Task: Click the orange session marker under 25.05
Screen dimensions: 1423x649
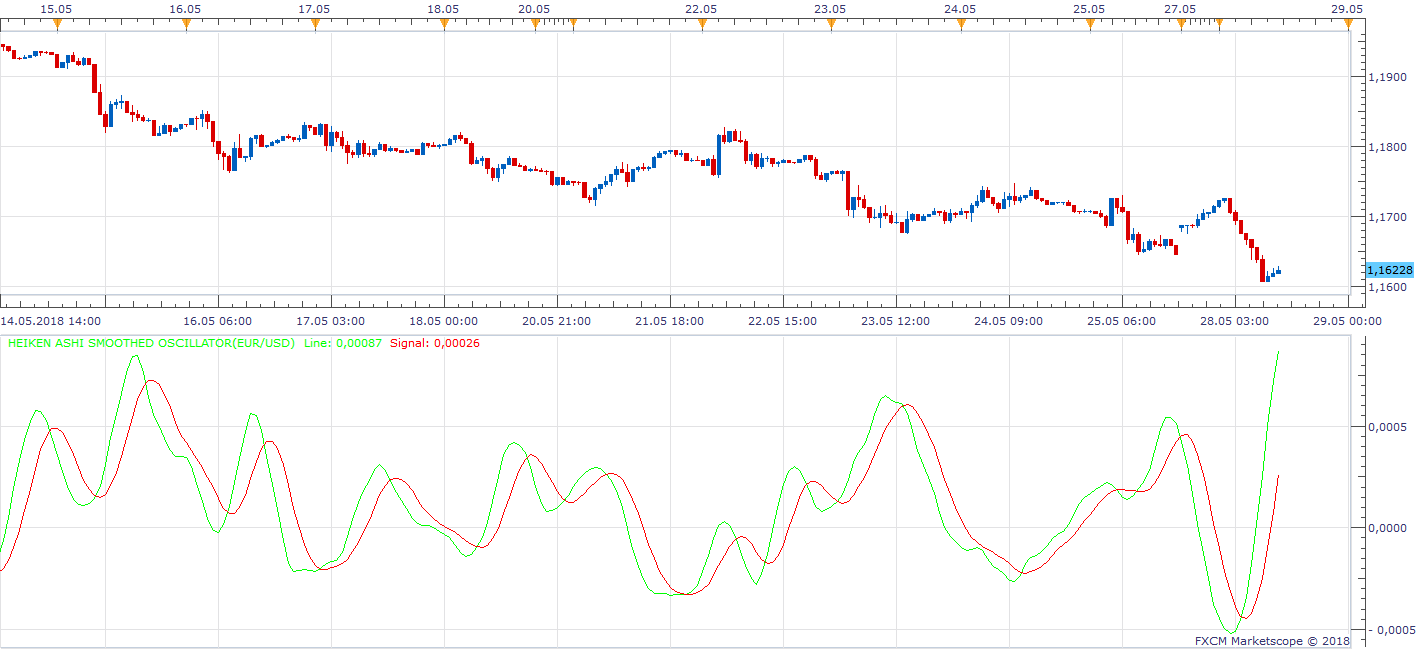Action: [1089, 25]
